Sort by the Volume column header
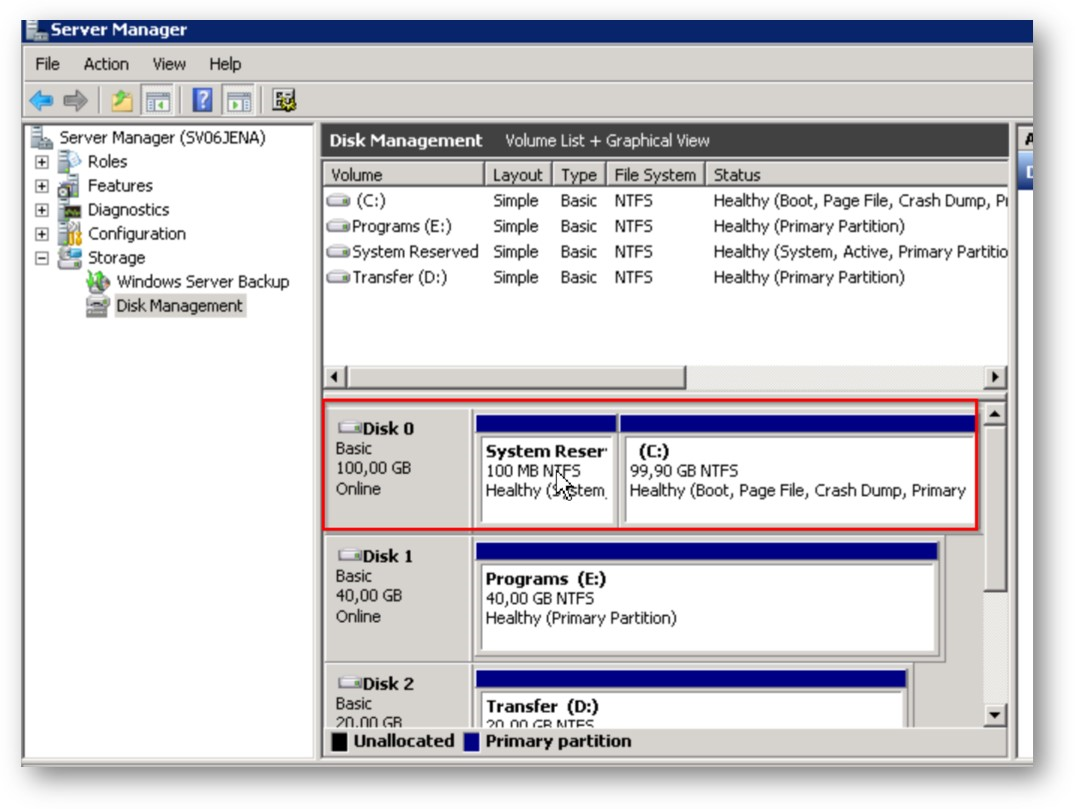This screenshot has width=1076, height=810. 404,174
